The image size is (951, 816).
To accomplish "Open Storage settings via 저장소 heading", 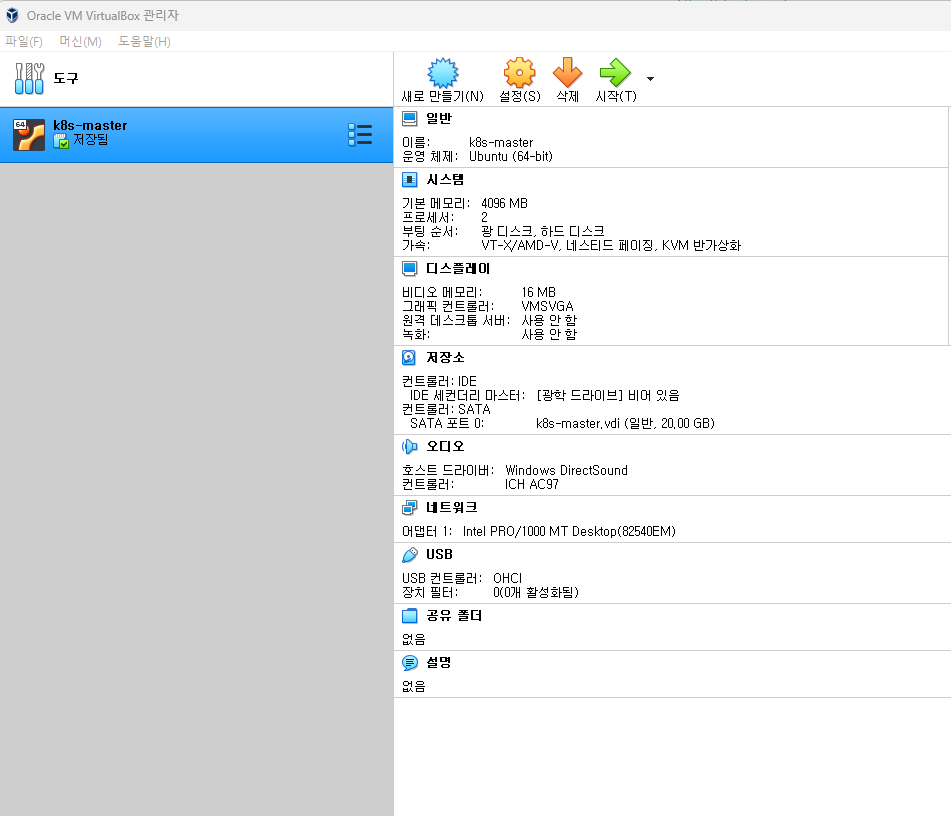I will click(x=445, y=357).
